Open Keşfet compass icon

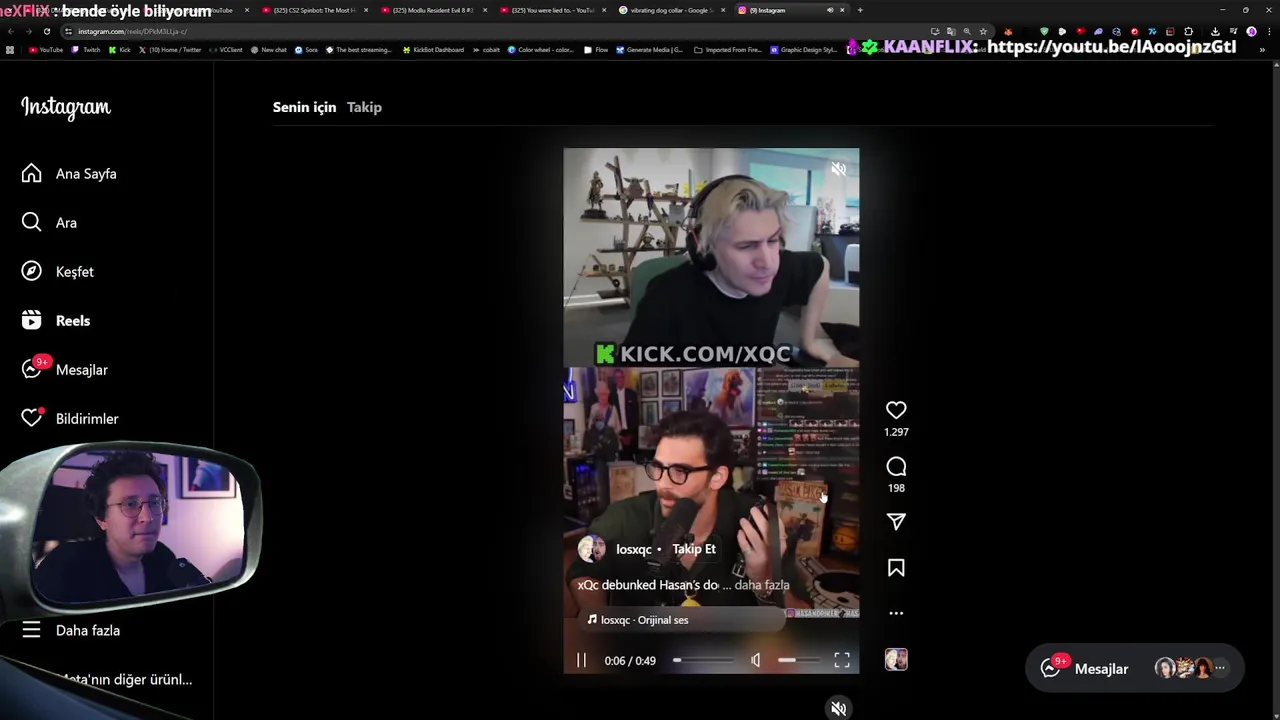[32, 272]
